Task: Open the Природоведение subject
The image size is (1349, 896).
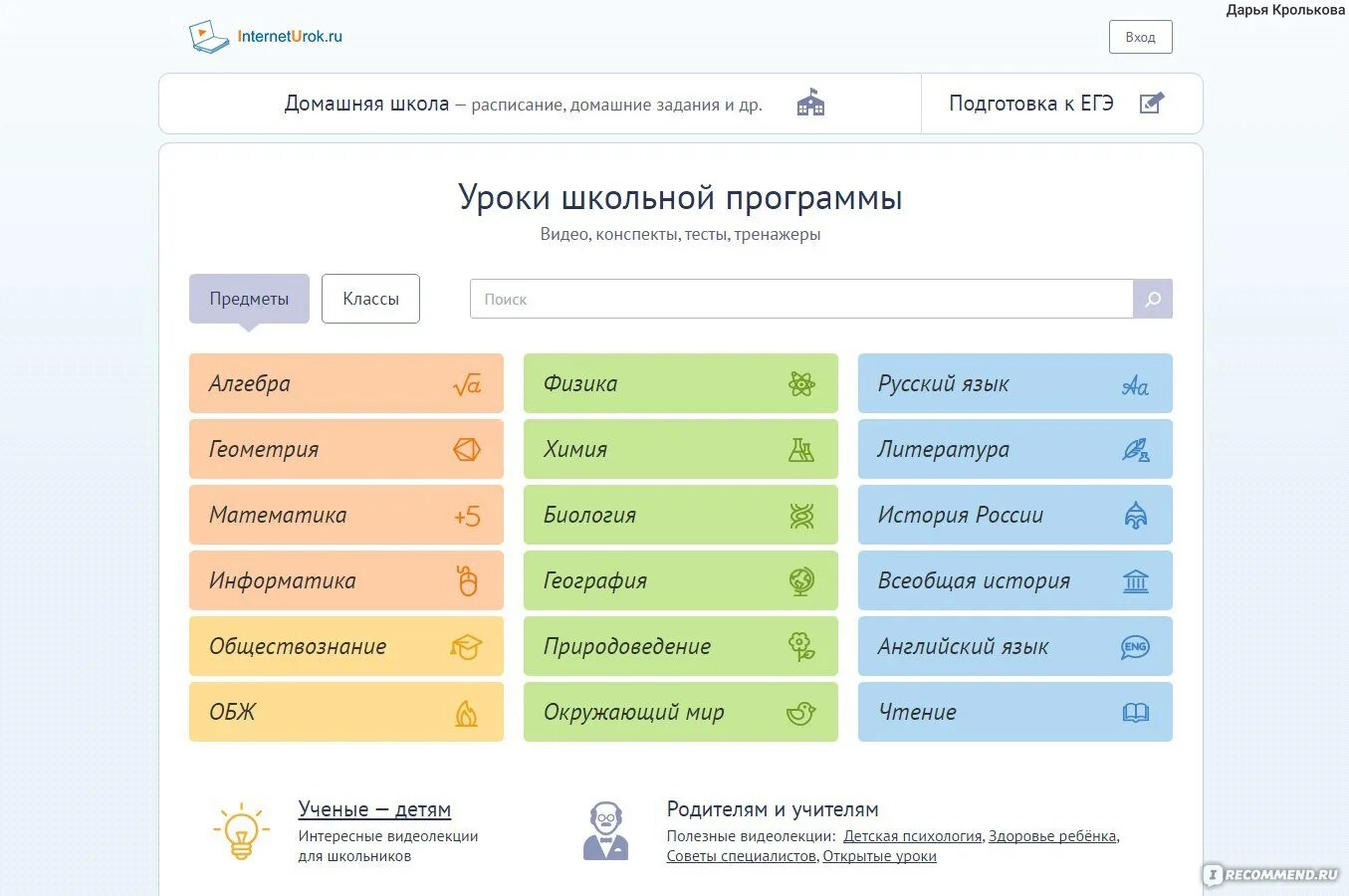Action: point(681,646)
